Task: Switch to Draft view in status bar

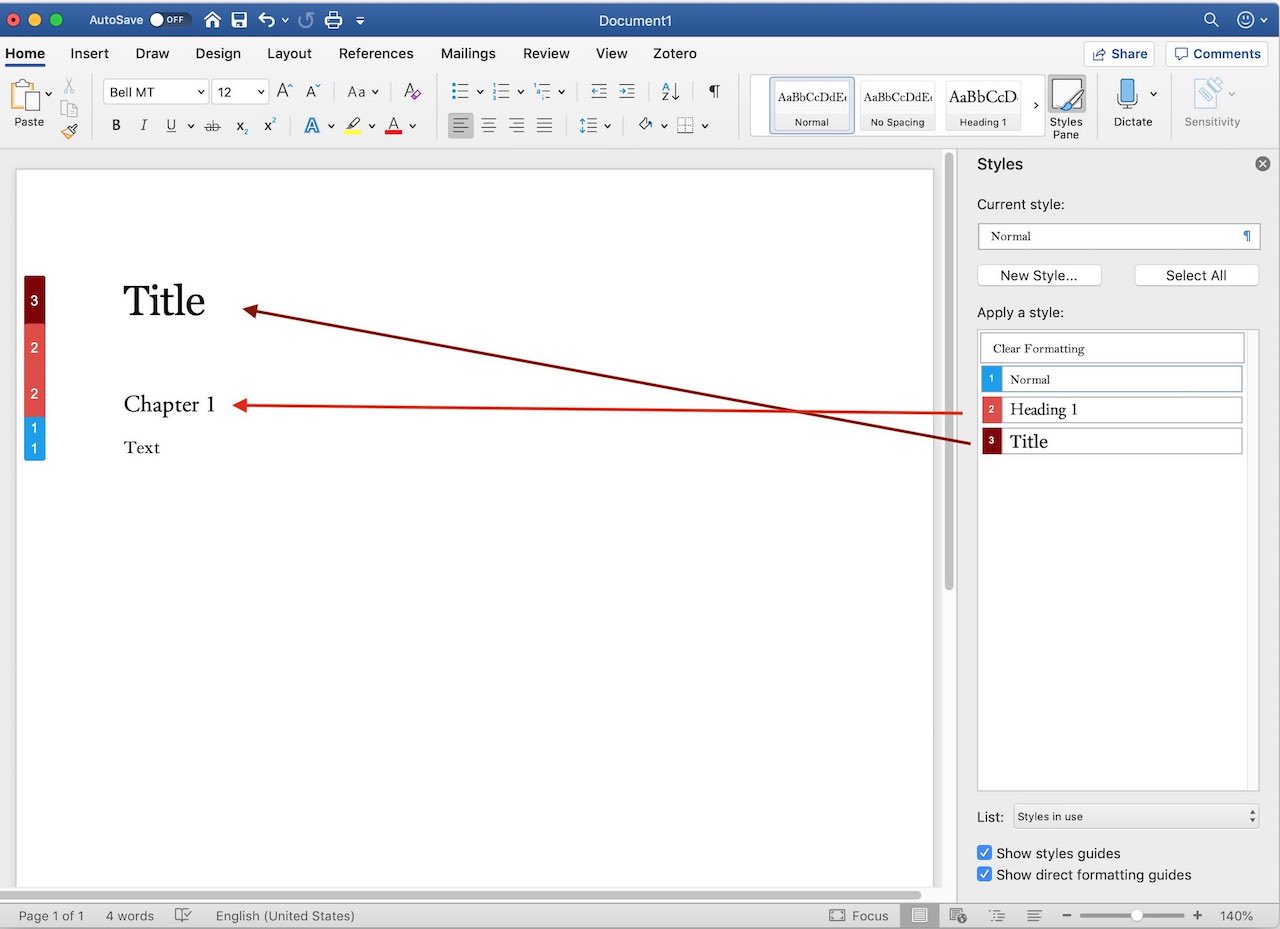Action: coord(1034,915)
